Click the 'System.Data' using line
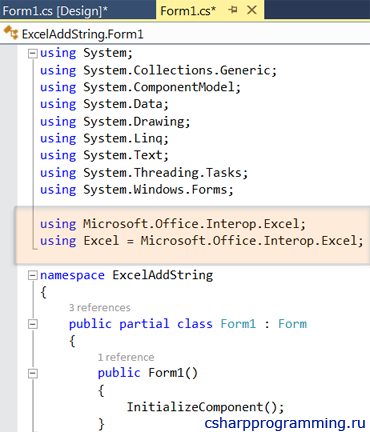The height and width of the screenshot is (432, 370). tap(104, 104)
